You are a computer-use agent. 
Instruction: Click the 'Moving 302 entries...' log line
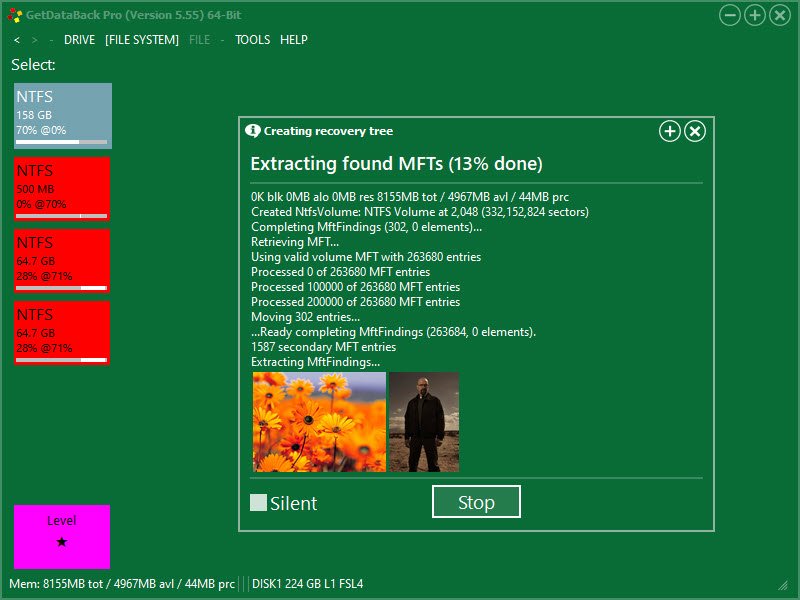(306, 317)
